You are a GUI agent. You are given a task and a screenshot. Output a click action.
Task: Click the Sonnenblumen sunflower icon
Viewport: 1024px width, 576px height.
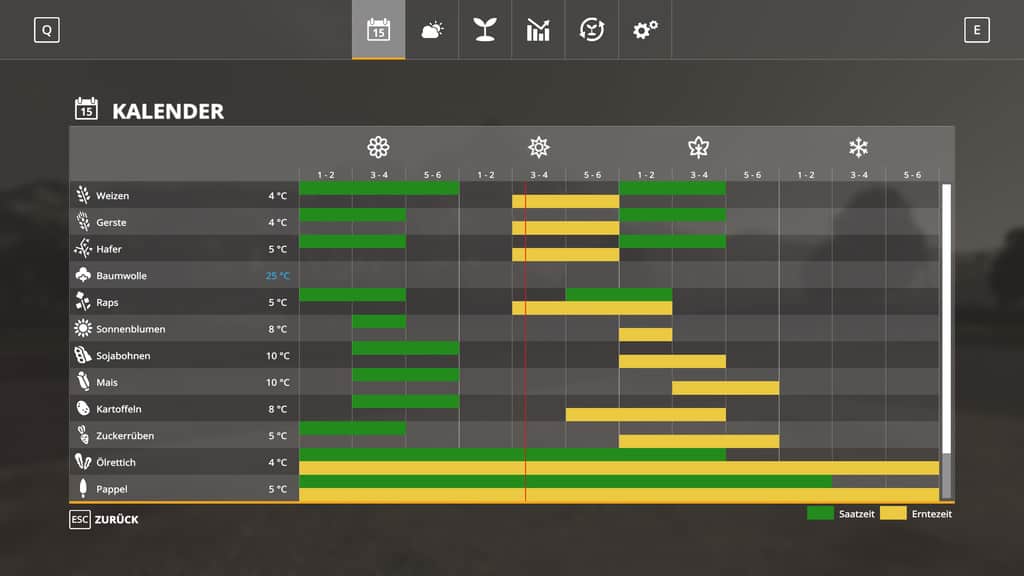83,329
